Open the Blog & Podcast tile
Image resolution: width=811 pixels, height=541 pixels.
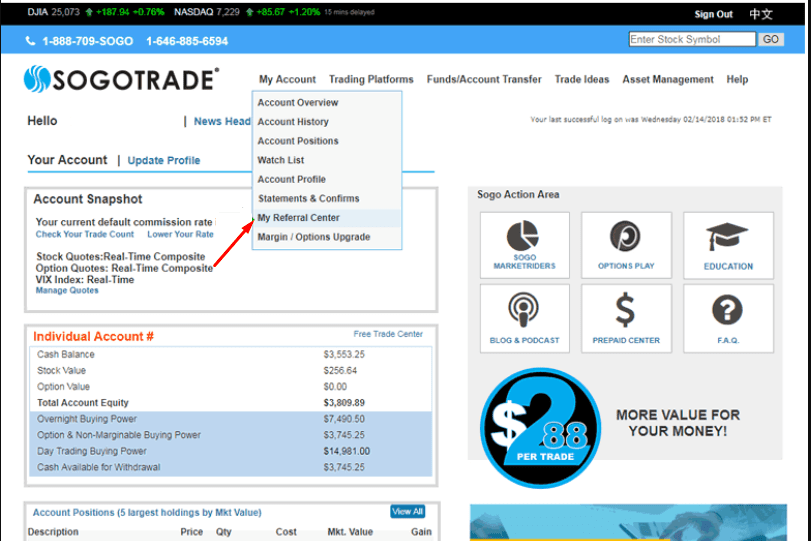pos(524,319)
